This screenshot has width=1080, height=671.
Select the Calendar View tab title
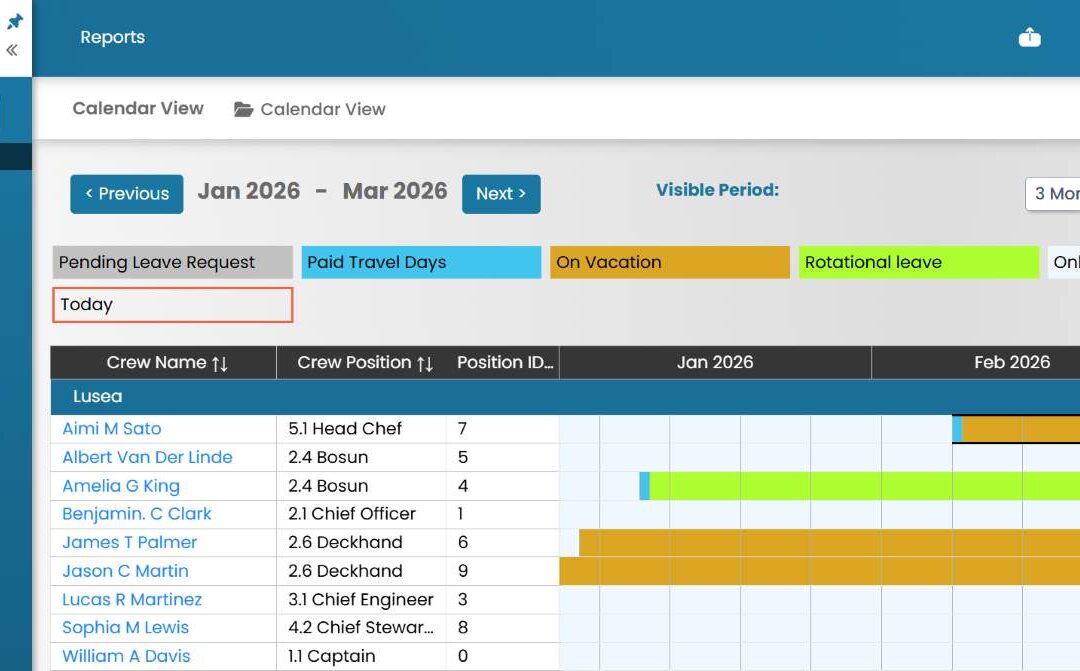coord(138,108)
